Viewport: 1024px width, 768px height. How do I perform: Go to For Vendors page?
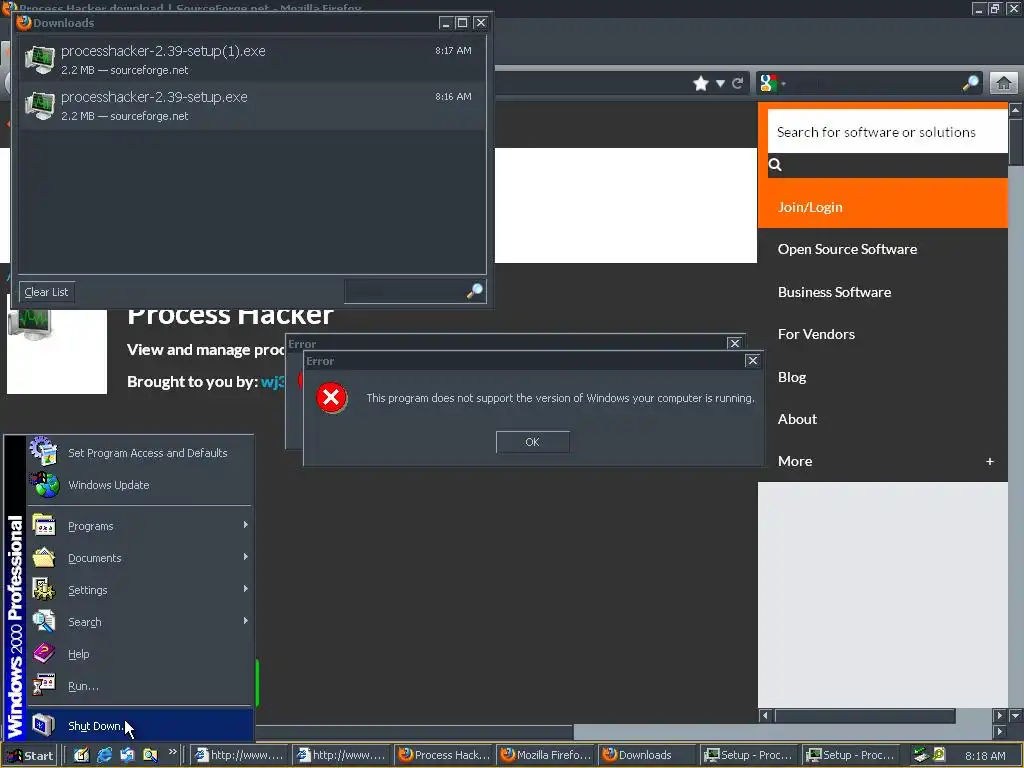[816, 334]
